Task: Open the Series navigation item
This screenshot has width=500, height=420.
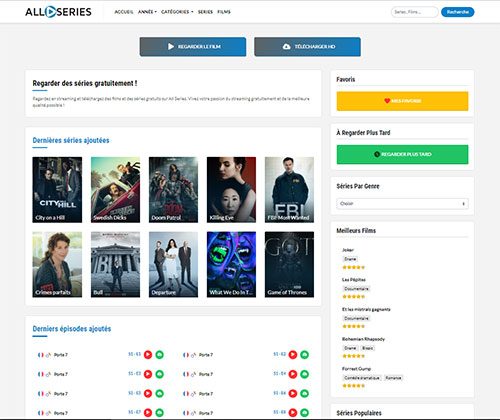Action: click(x=205, y=12)
